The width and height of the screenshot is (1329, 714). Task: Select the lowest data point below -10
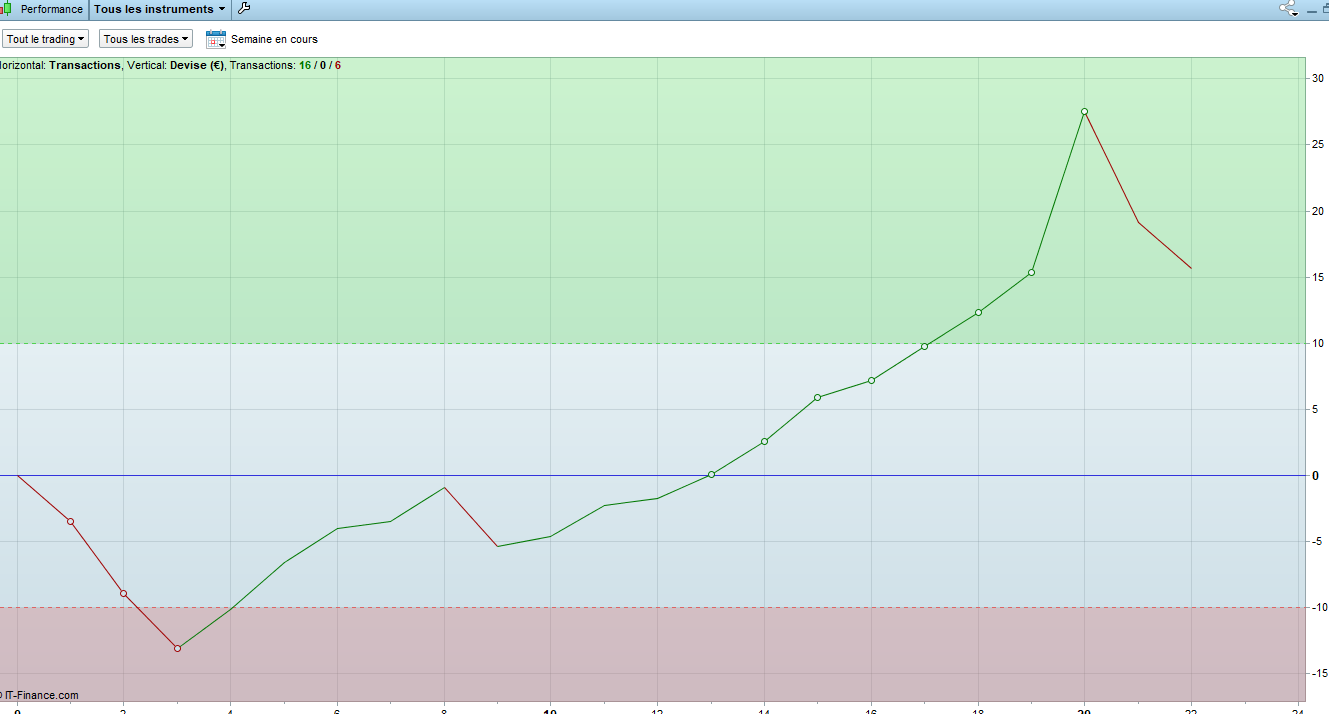177,648
